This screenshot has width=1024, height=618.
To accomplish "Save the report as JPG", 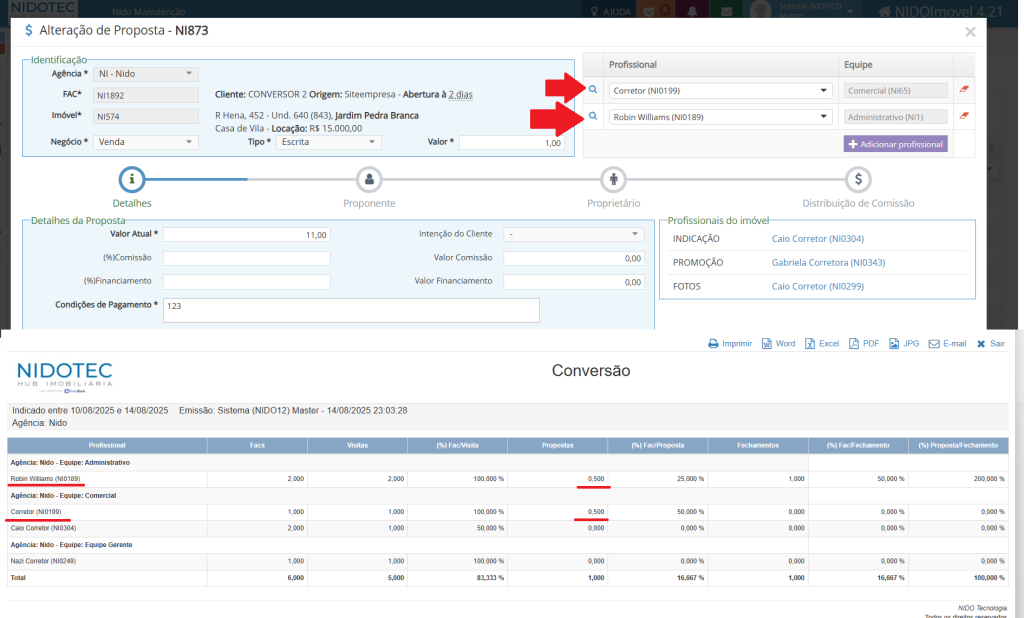I will [904, 343].
